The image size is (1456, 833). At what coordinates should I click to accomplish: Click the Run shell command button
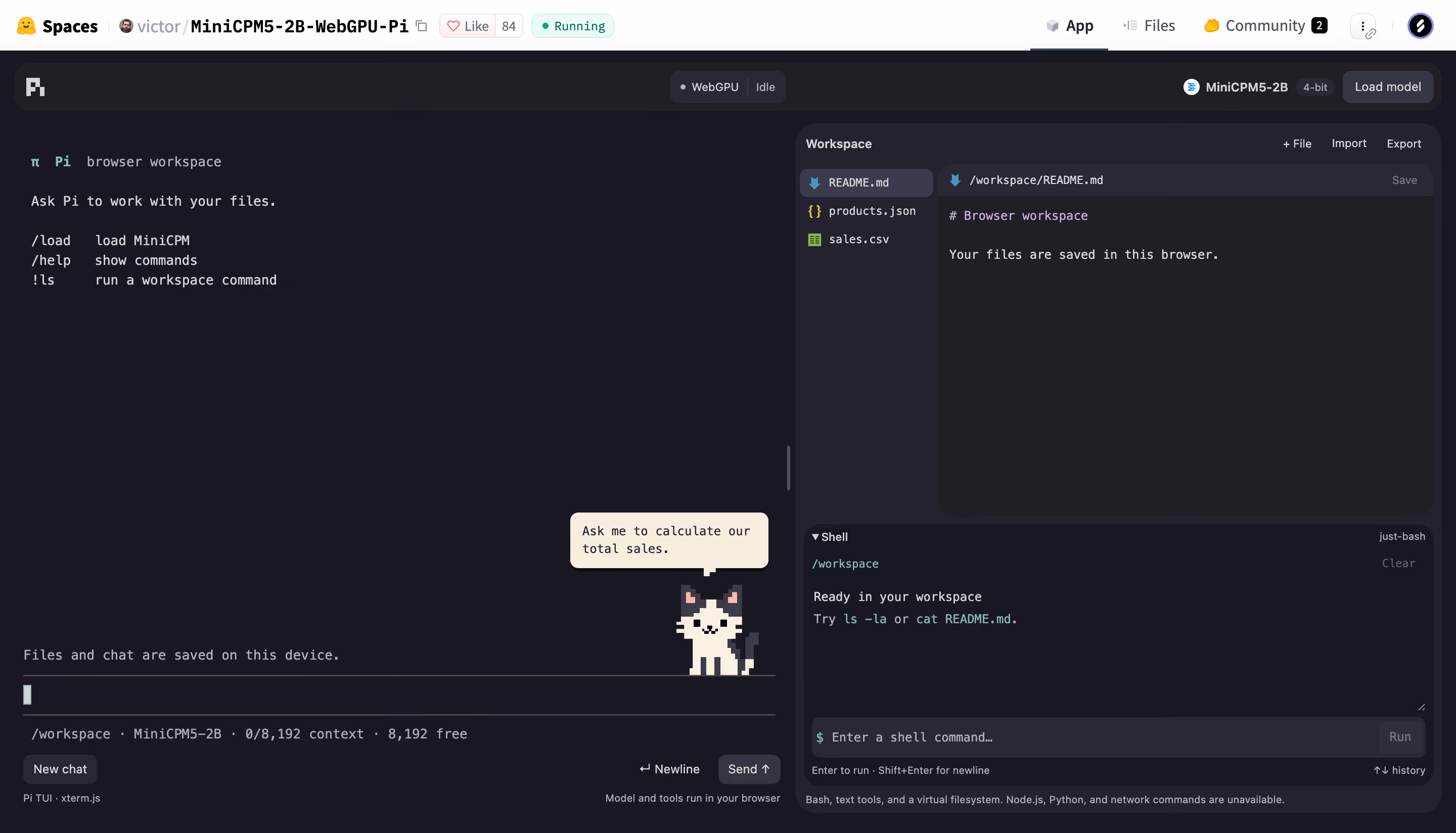pyautogui.click(x=1400, y=737)
